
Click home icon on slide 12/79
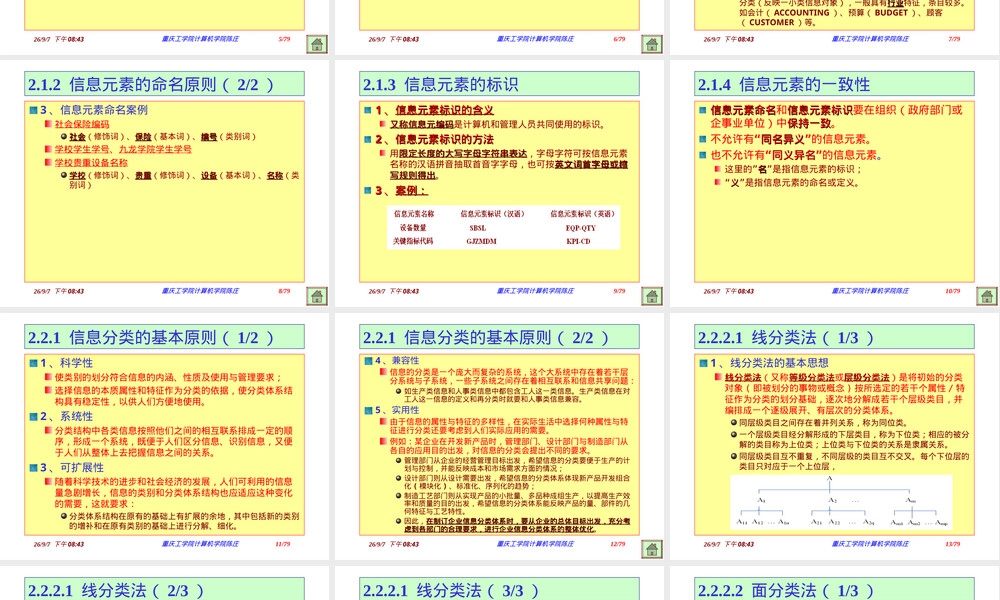652,549
